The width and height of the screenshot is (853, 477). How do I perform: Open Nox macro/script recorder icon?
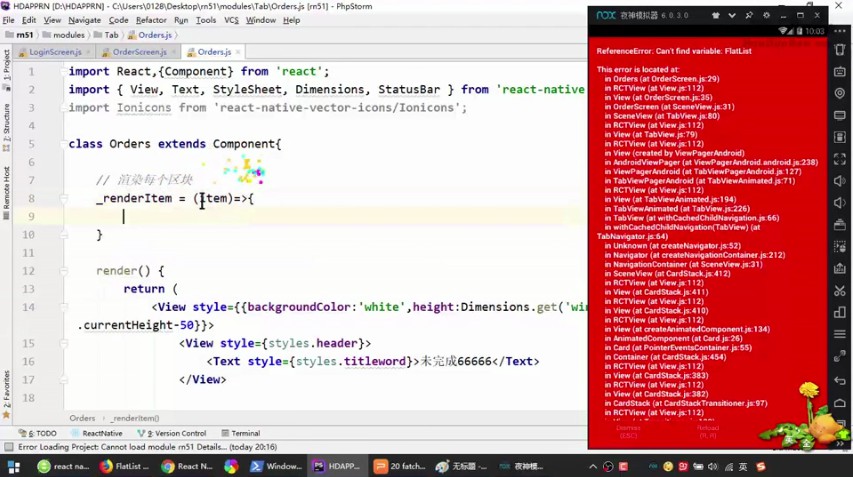[x=839, y=246]
